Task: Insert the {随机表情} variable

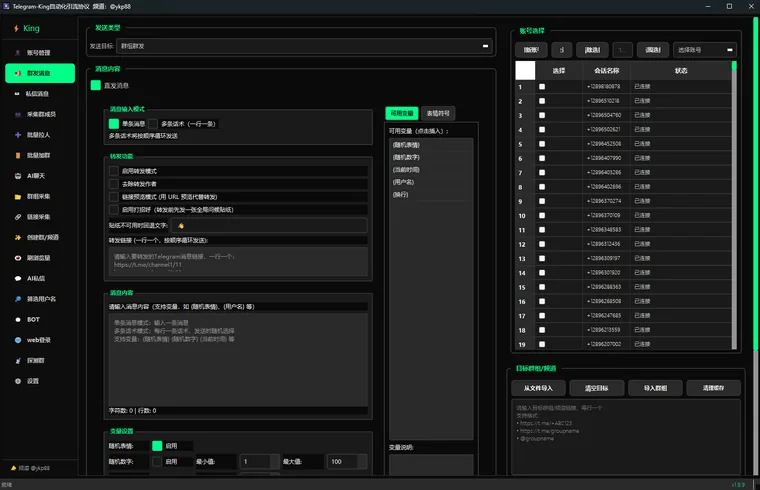Action: (x=406, y=144)
